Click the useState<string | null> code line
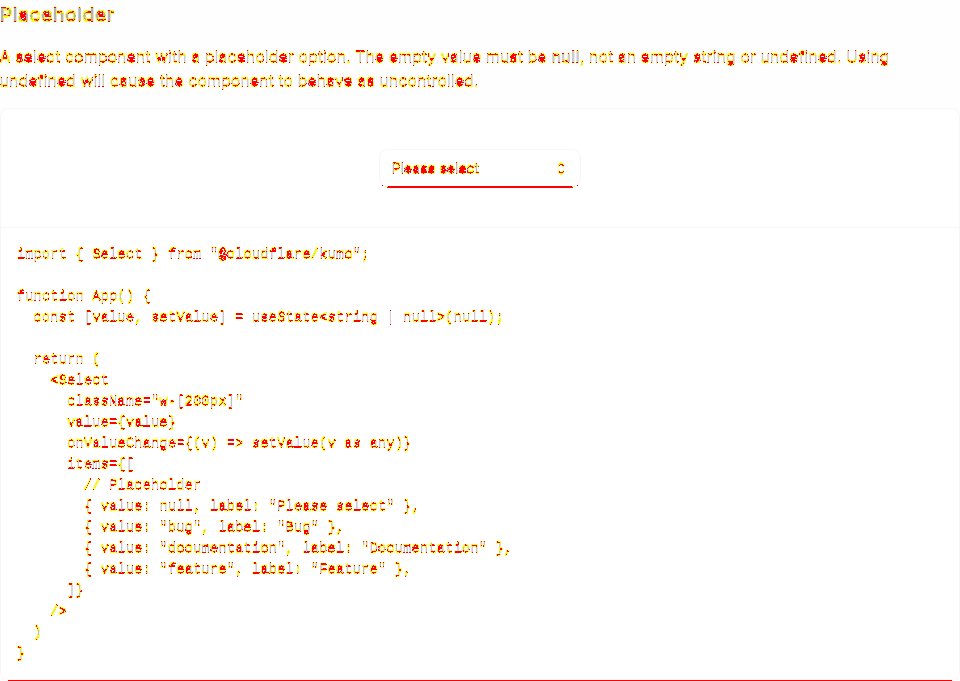 click(x=268, y=317)
